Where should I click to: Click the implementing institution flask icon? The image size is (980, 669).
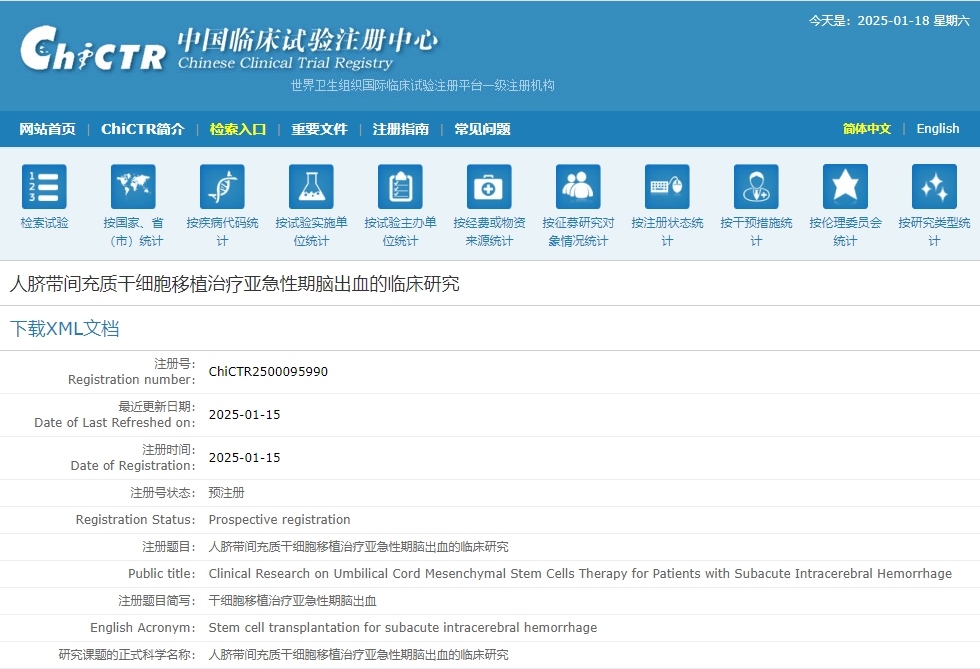311,187
